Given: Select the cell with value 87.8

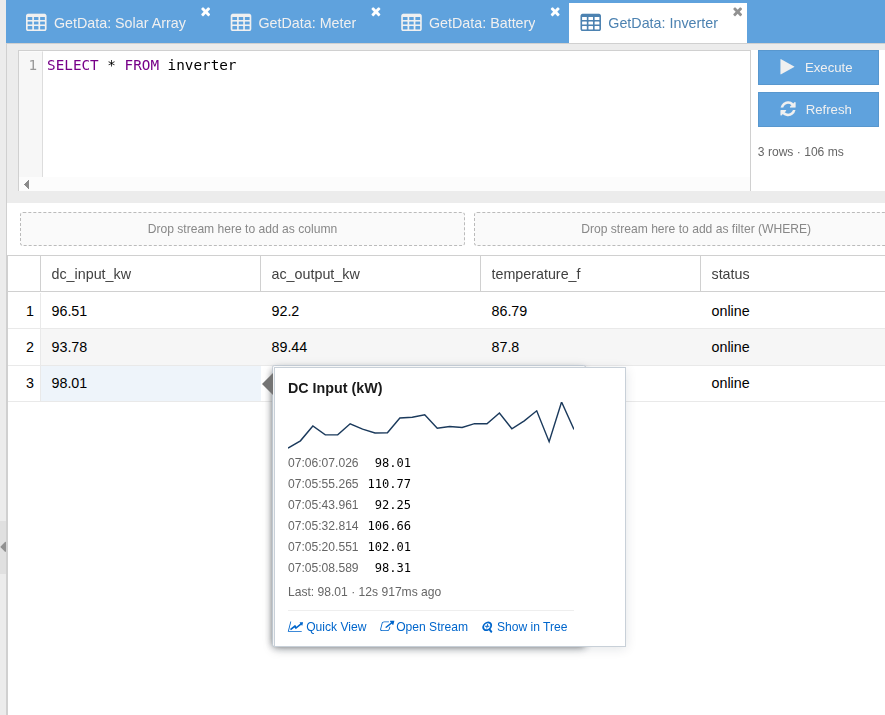Looking at the screenshot, I should pyautogui.click(x=590, y=347).
